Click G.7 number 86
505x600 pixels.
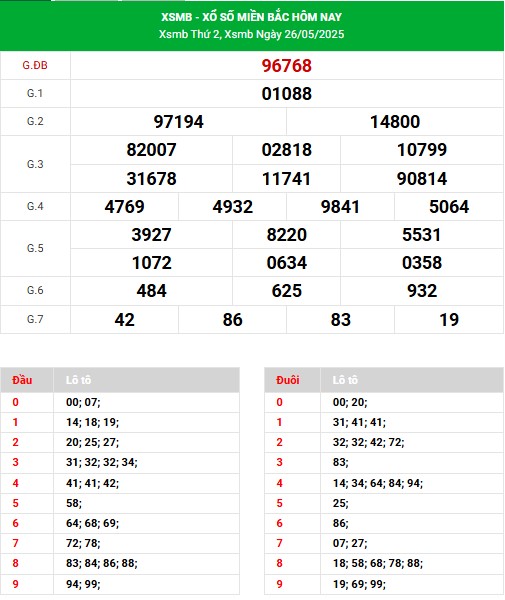[233, 320]
